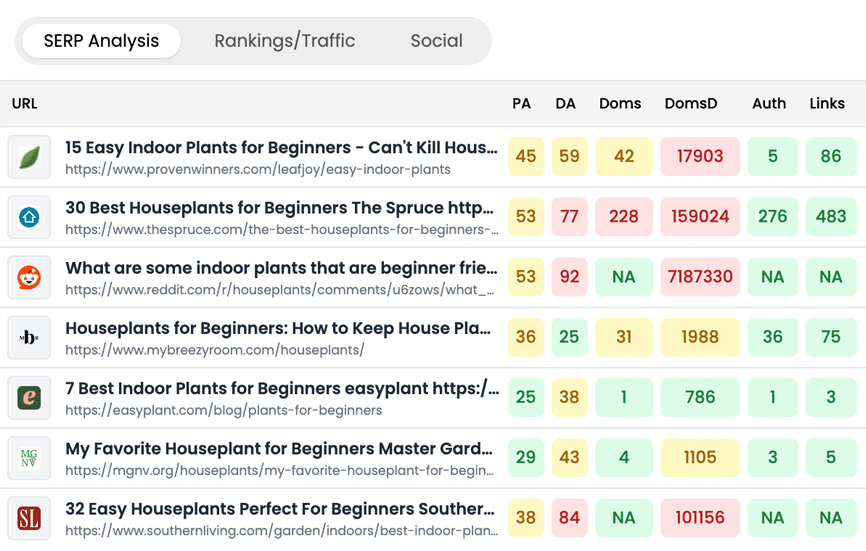Click the thespruce.com URL
The width and height of the screenshot is (866, 551).
coord(282,230)
